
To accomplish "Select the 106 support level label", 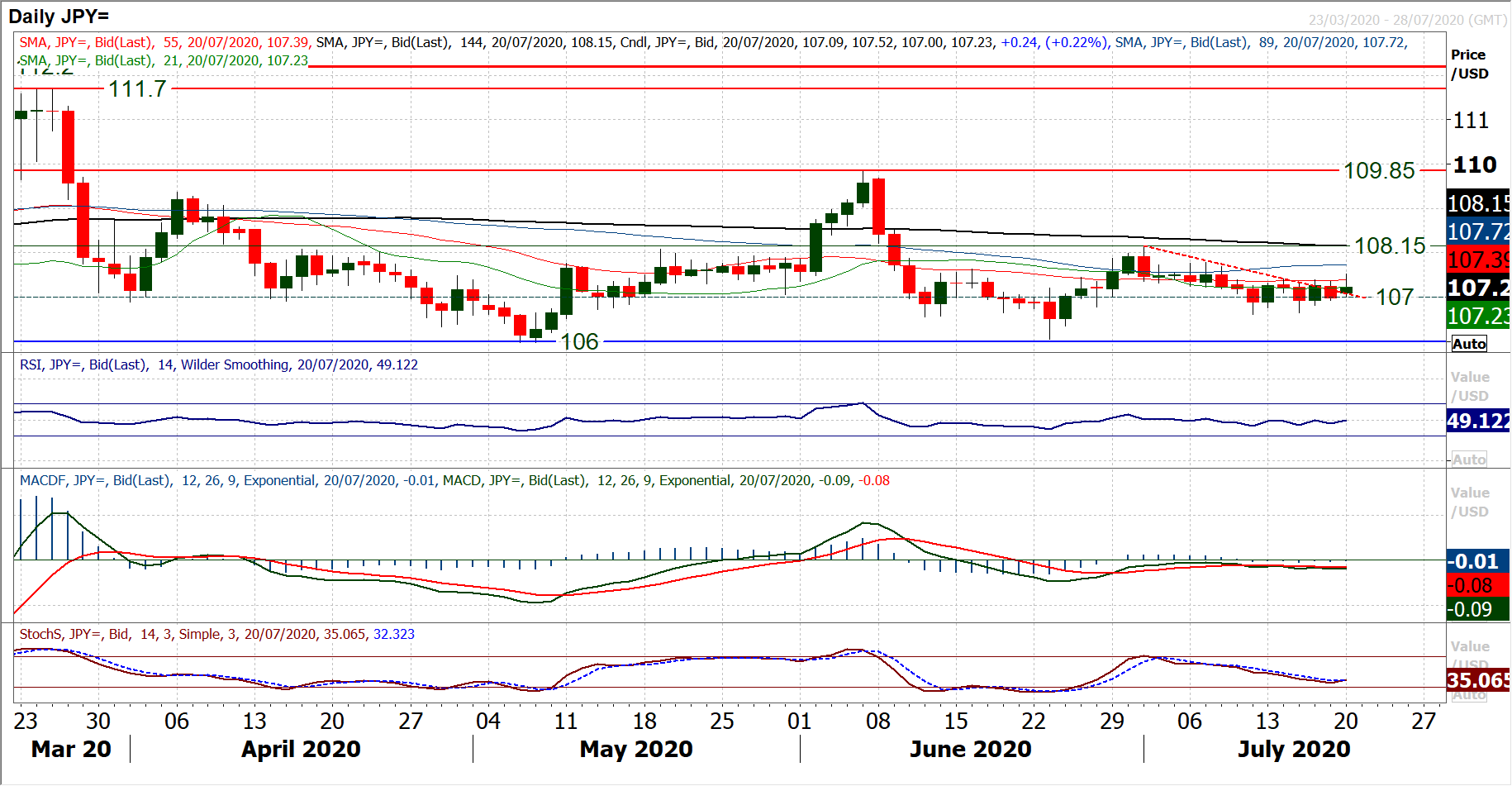I will point(579,341).
